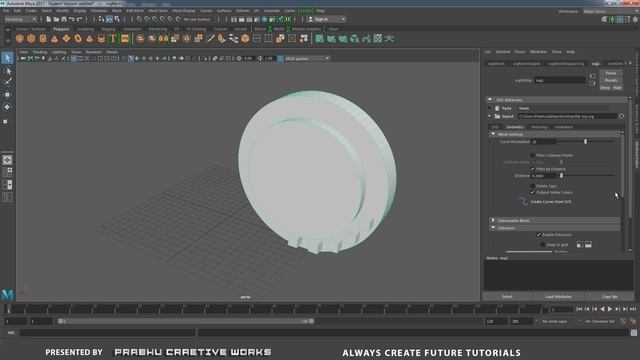Choose the Lasso Select tool
The image size is (640, 360).
[x=7, y=71]
